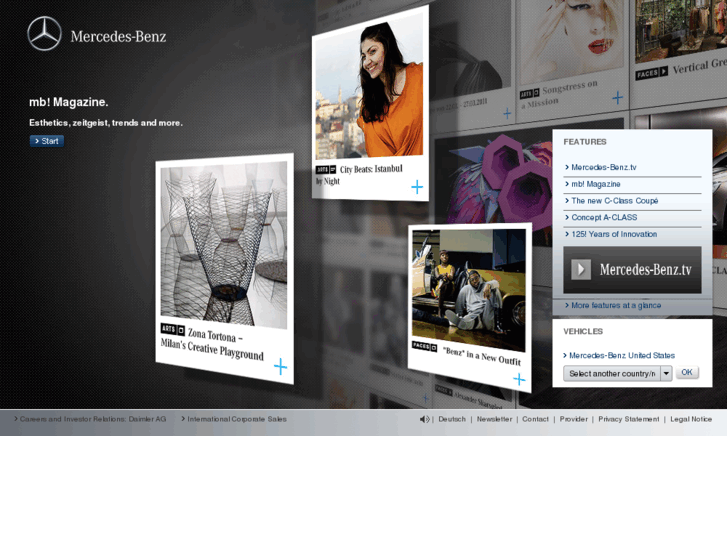Click Benz in a New Outfit photo
Viewport: 727px width, 545px height.
pyautogui.click(x=469, y=289)
